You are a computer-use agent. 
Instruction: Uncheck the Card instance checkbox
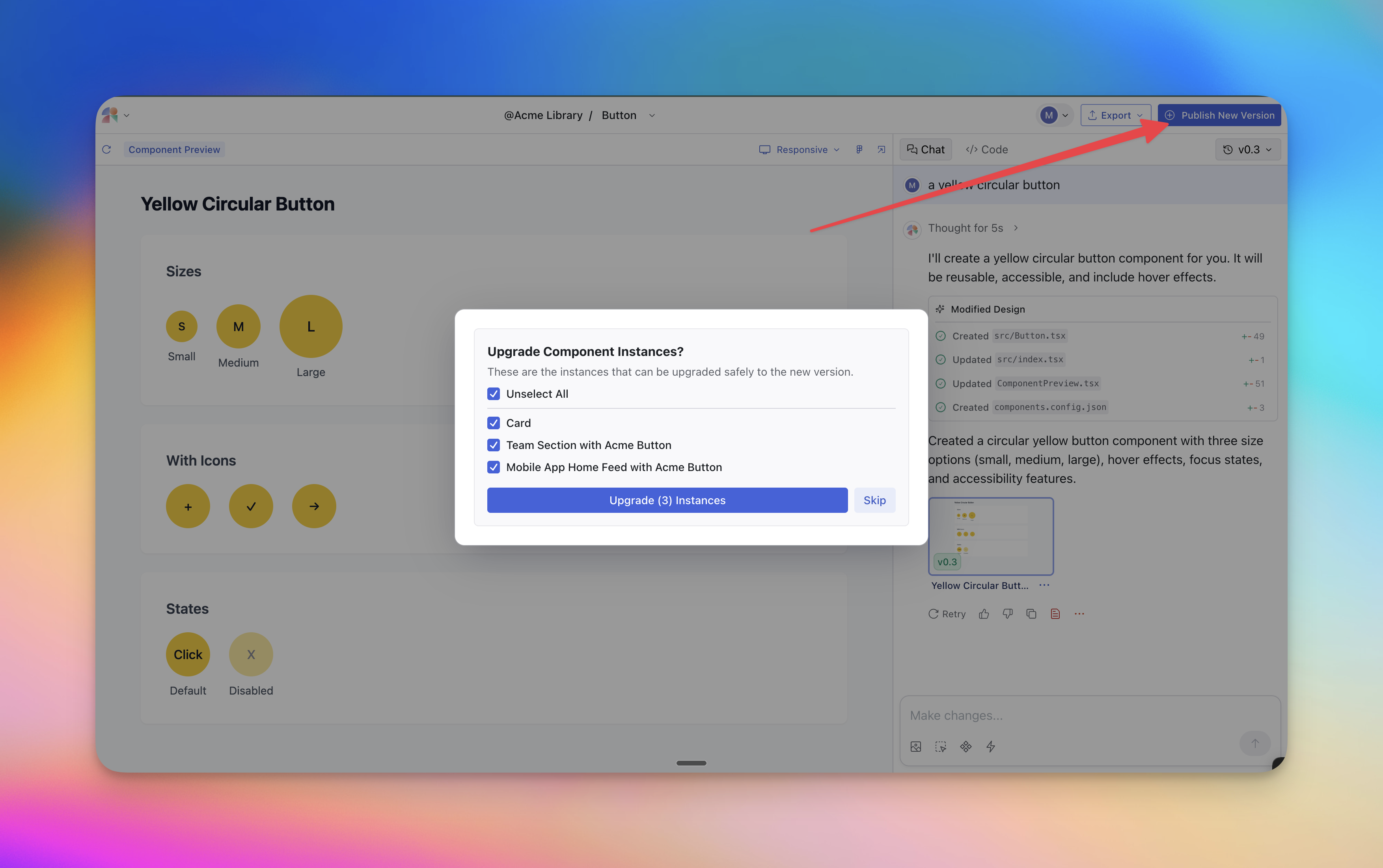pyautogui.click(x=494, y=423)
